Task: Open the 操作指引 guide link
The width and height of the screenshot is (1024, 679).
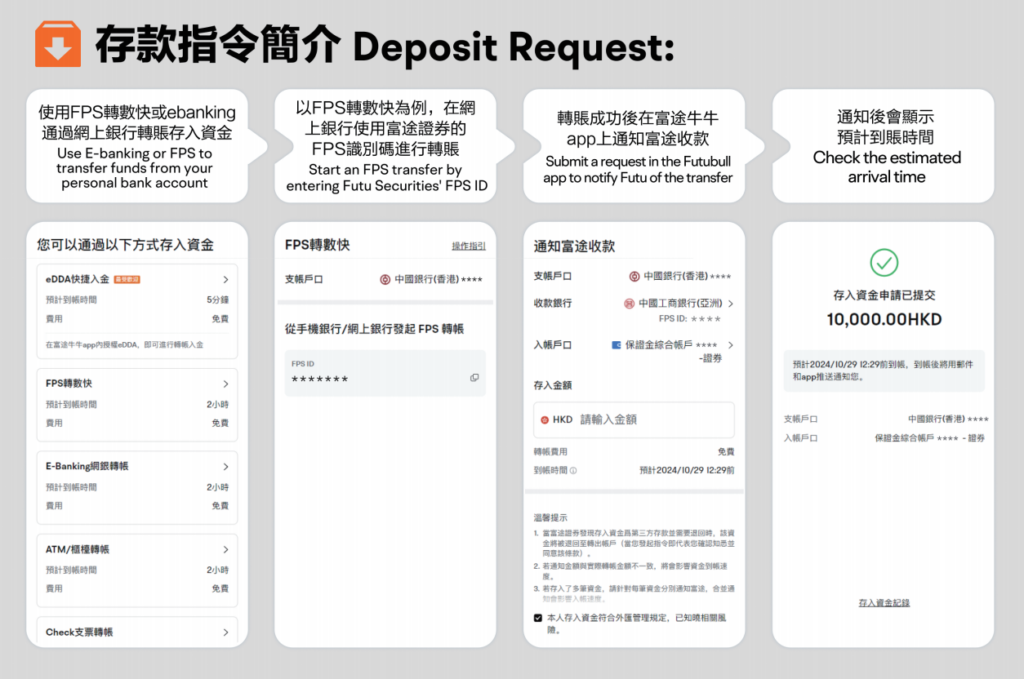Action: (468, 246)
